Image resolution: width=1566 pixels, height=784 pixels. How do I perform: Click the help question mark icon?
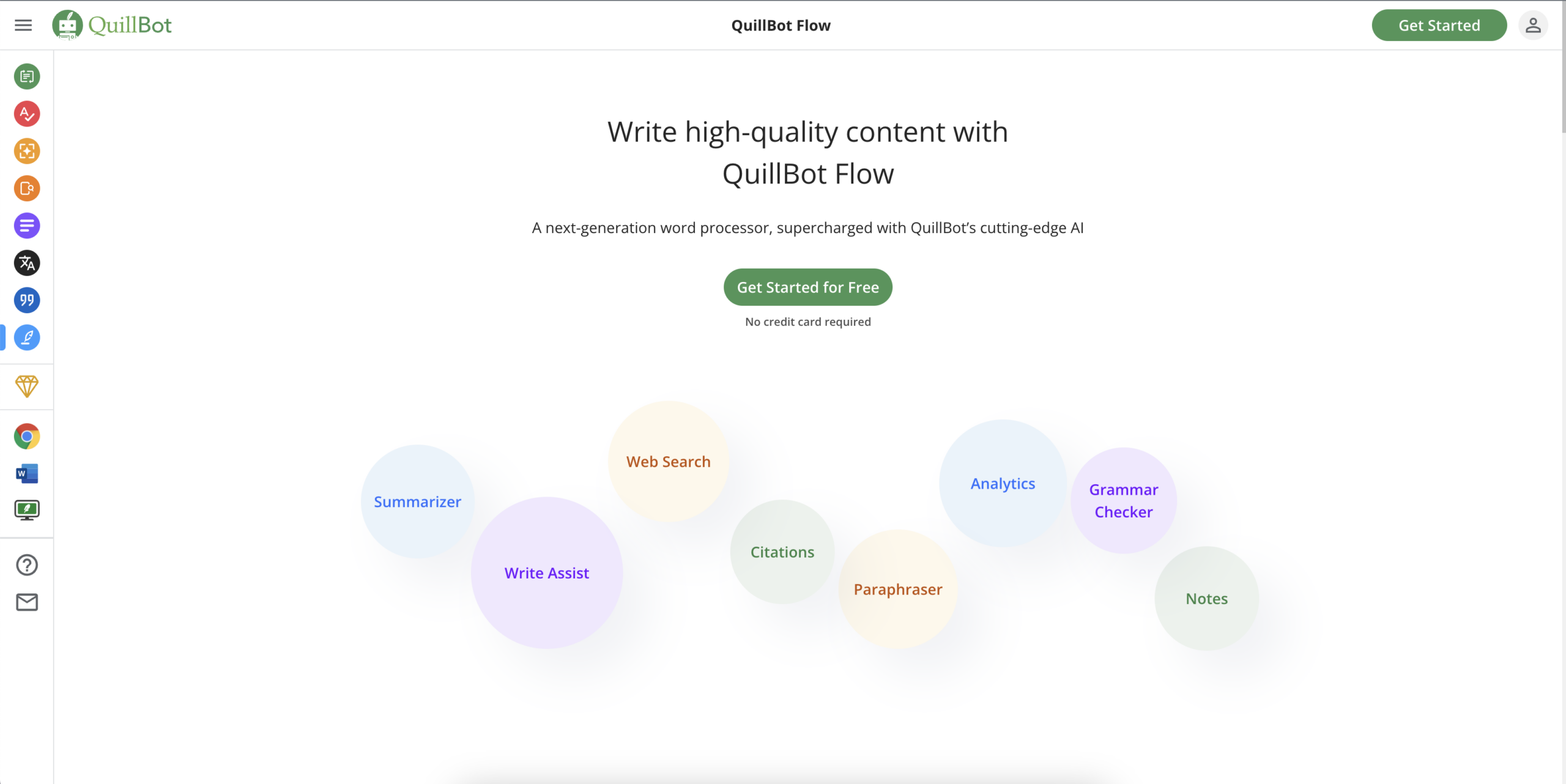click(27, 564)
